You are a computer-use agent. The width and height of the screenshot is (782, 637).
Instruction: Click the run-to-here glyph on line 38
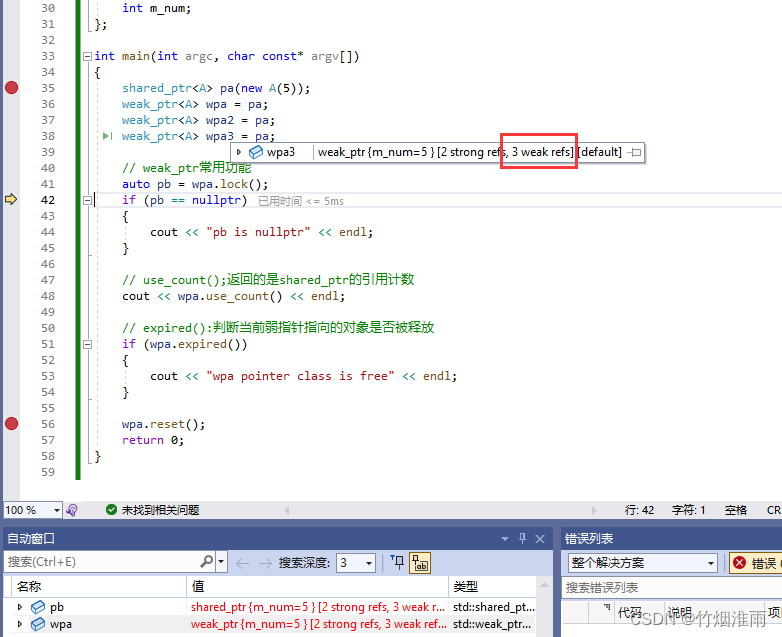click(107, 136)
